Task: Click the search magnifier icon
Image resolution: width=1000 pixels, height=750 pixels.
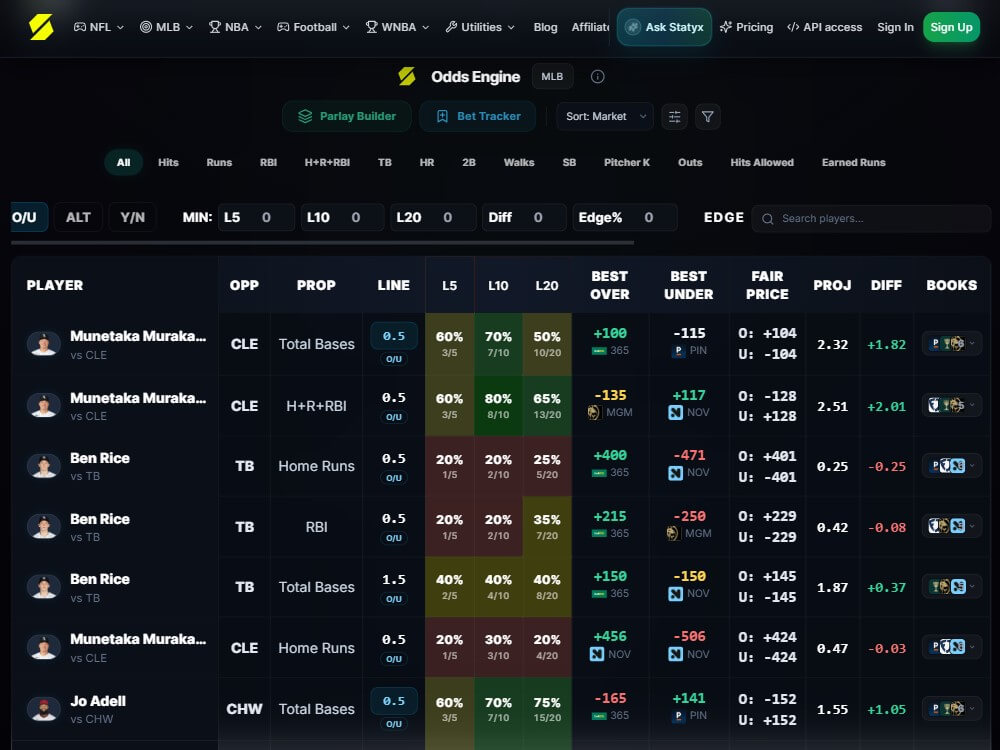Action: pos(768,219)
